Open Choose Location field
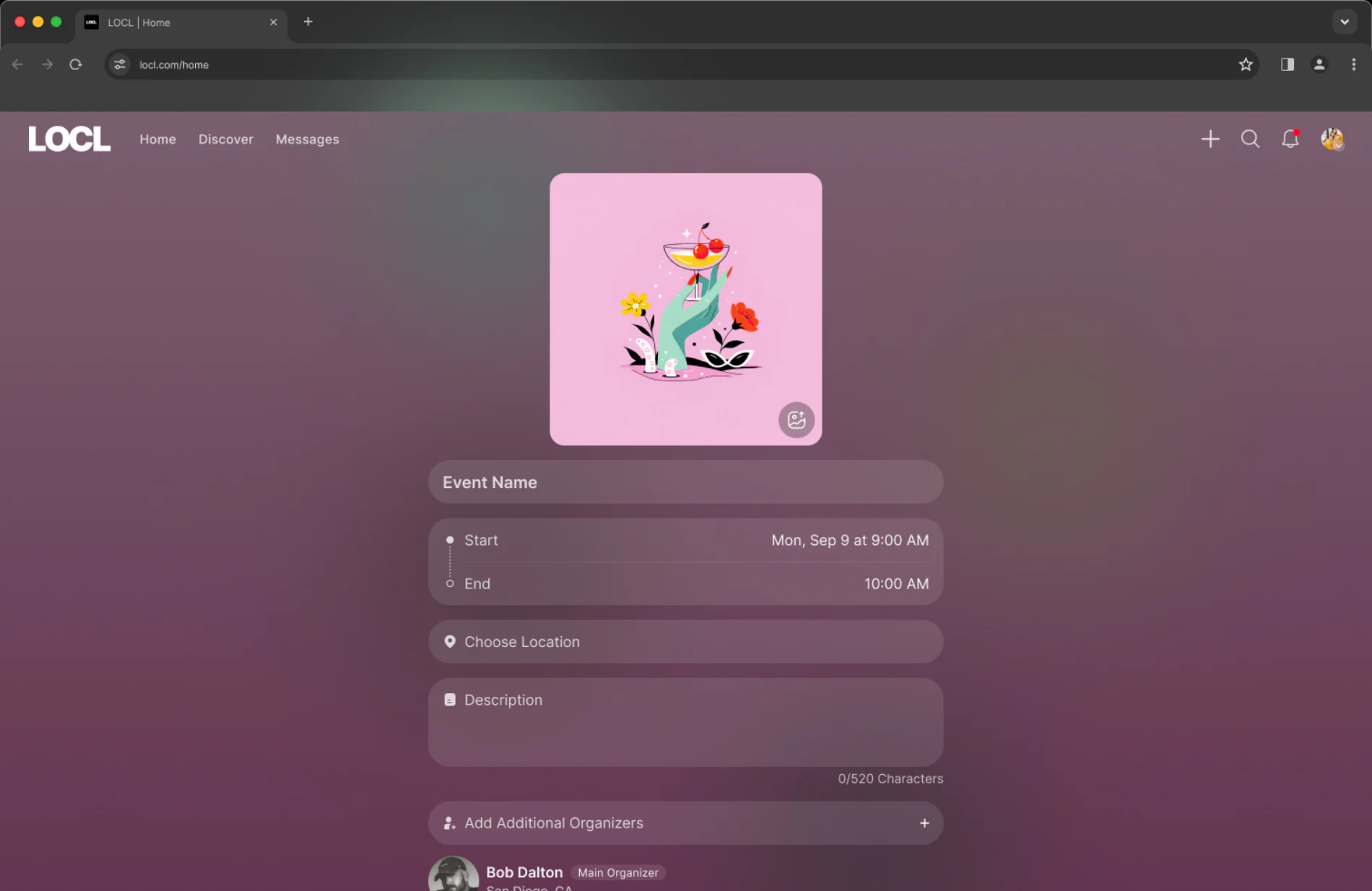The width and height of the screenshot is (1372, 891). click(x=686, y=642)
